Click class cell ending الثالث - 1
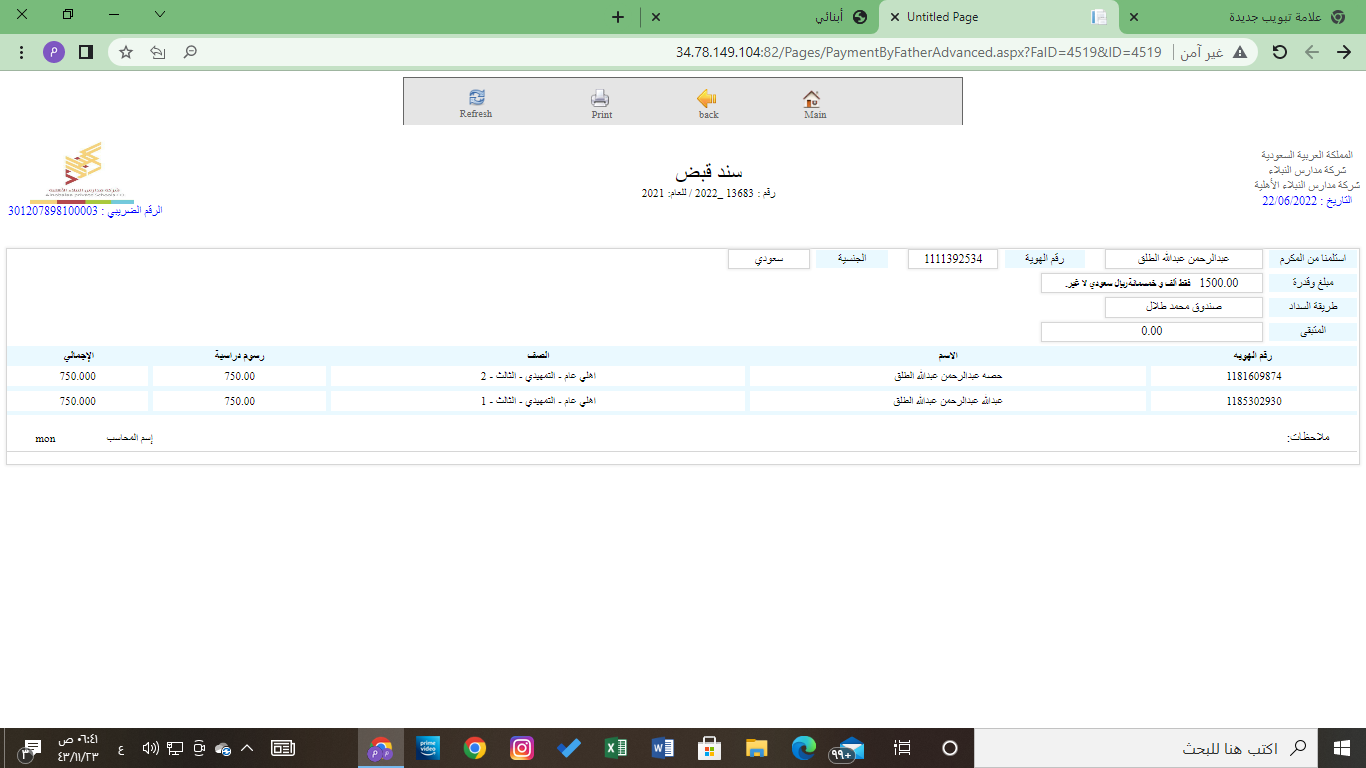This screenshot has width=1366, height=768. tap(538, 400)
